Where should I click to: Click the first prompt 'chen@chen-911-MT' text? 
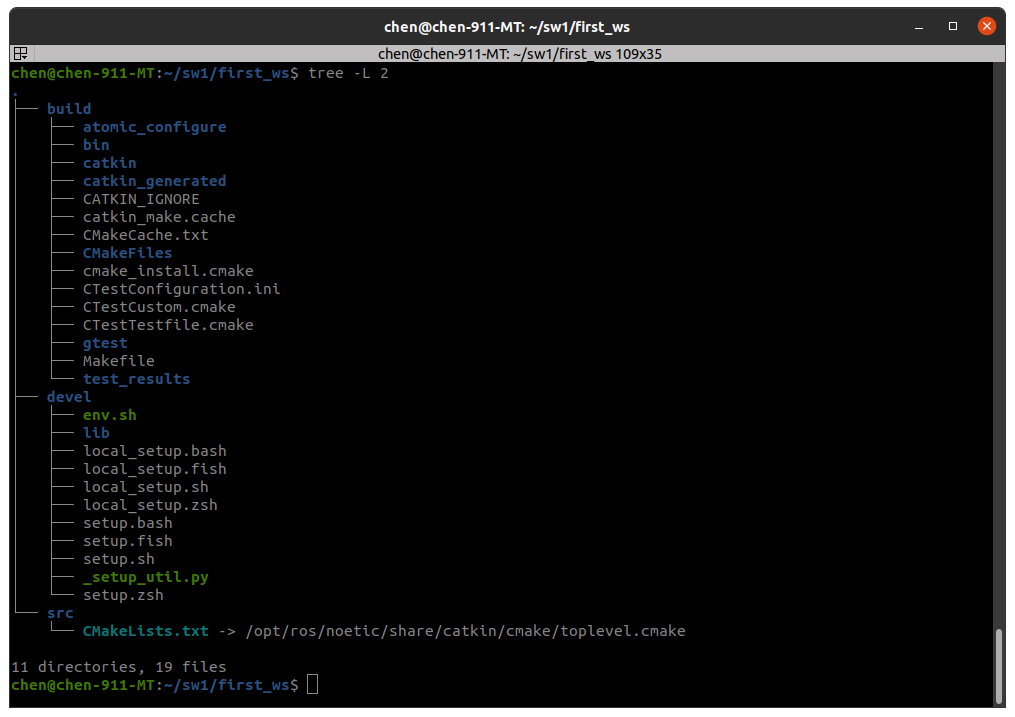tap(83, 73)
